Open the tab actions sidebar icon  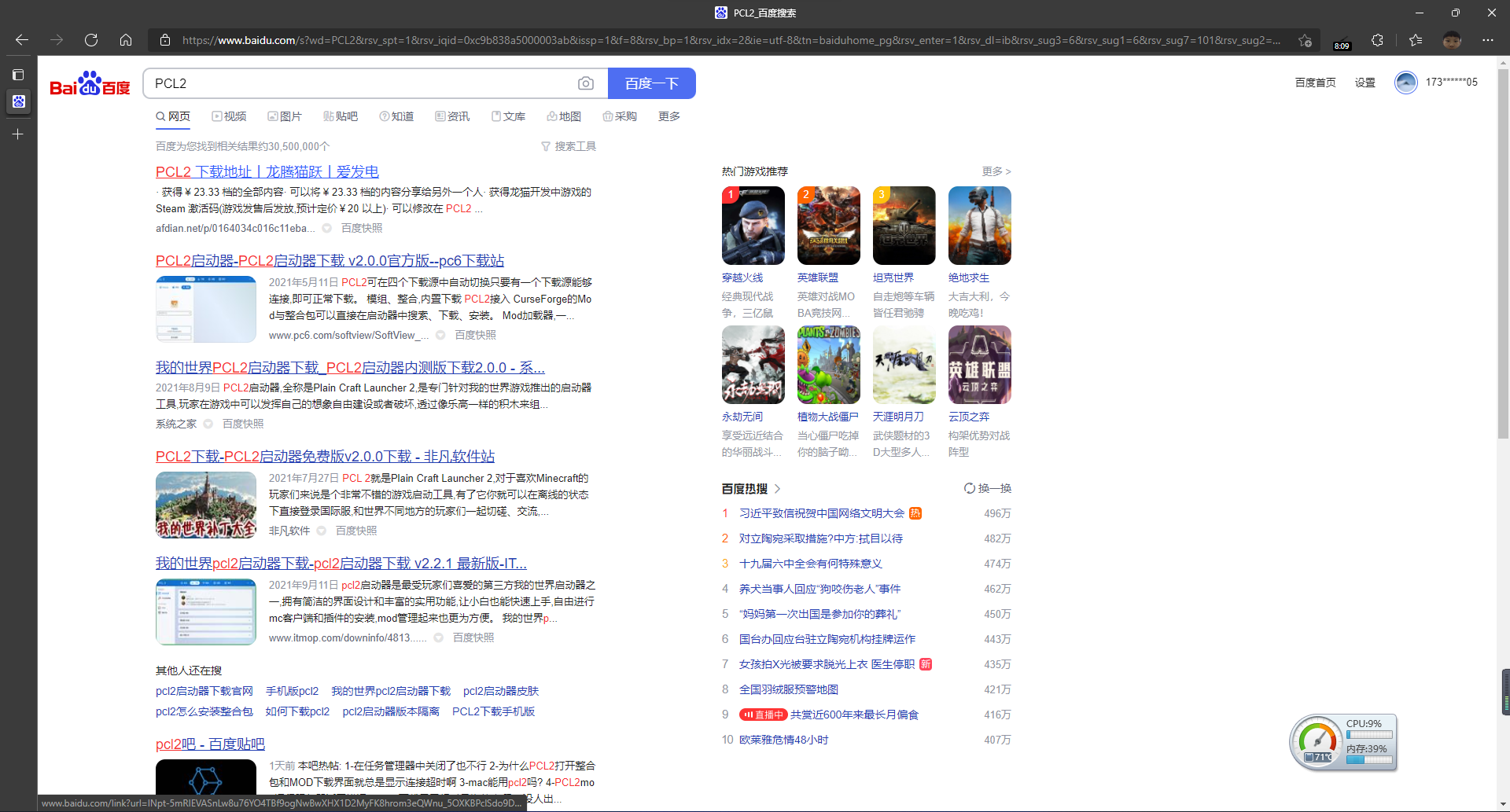coord(18,75)
